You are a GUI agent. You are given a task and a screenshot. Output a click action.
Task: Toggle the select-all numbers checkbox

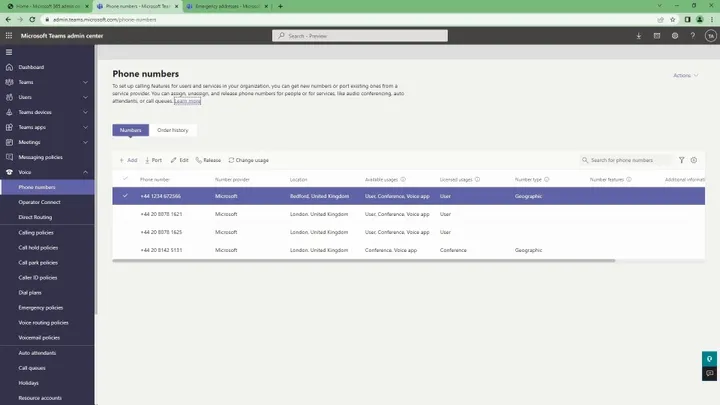point(125,179)
